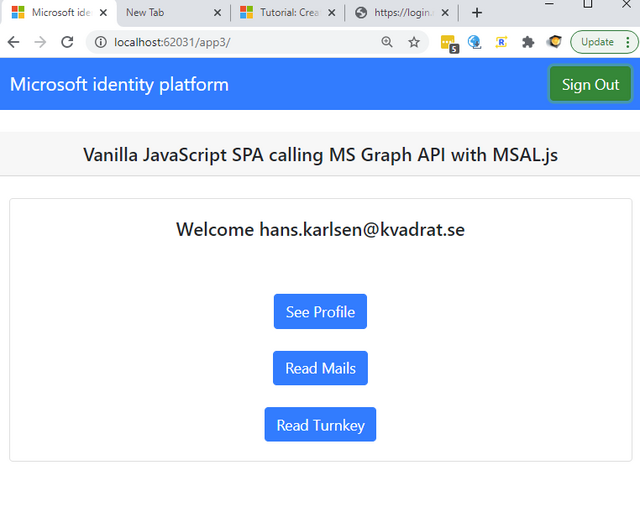
Task: Open the globe download extension icon
Action: [x=474, y=42]
